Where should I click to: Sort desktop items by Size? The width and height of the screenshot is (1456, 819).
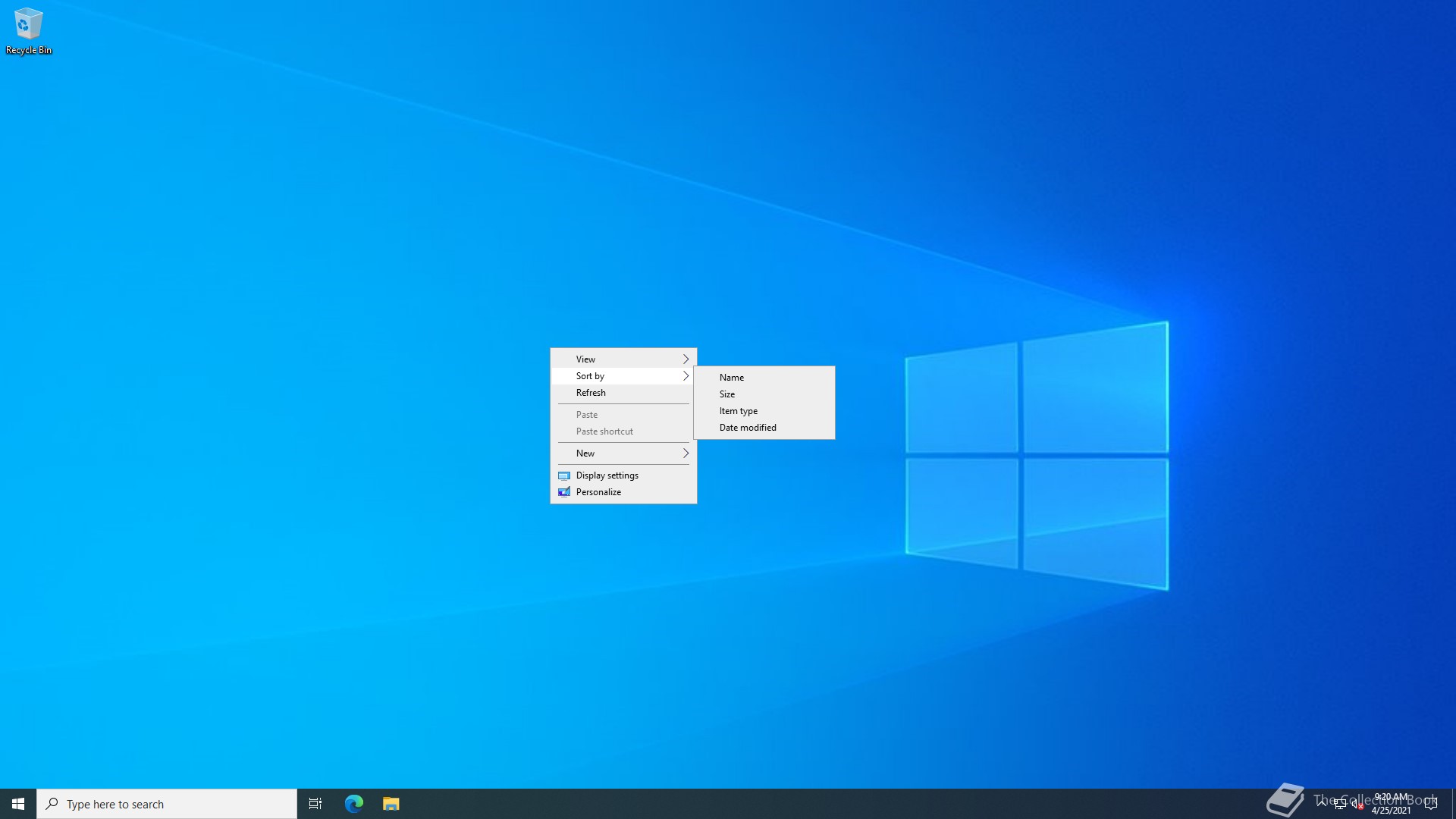click(x=764, y=394)
